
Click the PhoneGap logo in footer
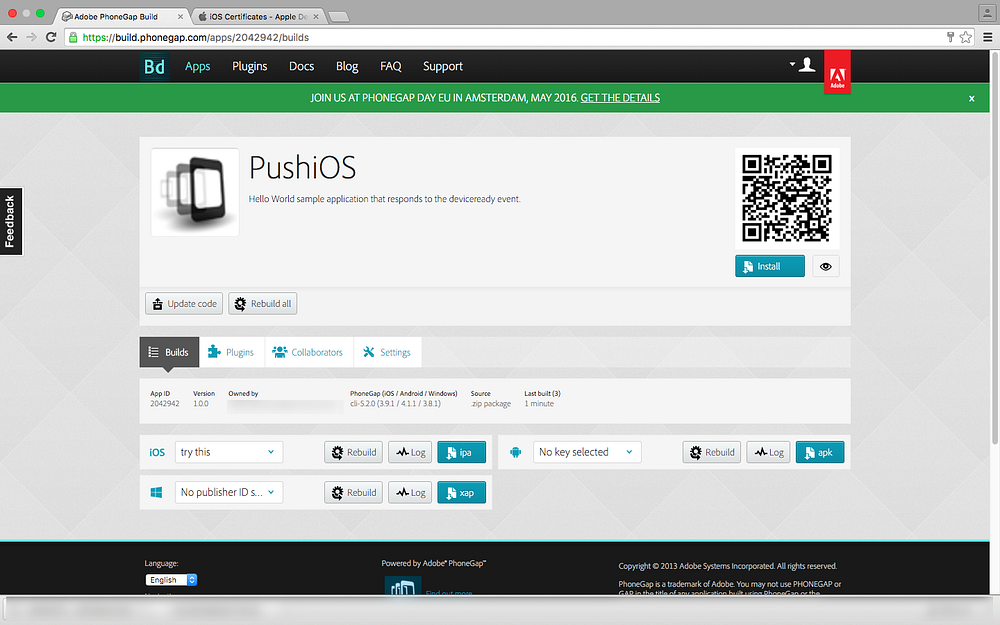(x=402, y=585)
